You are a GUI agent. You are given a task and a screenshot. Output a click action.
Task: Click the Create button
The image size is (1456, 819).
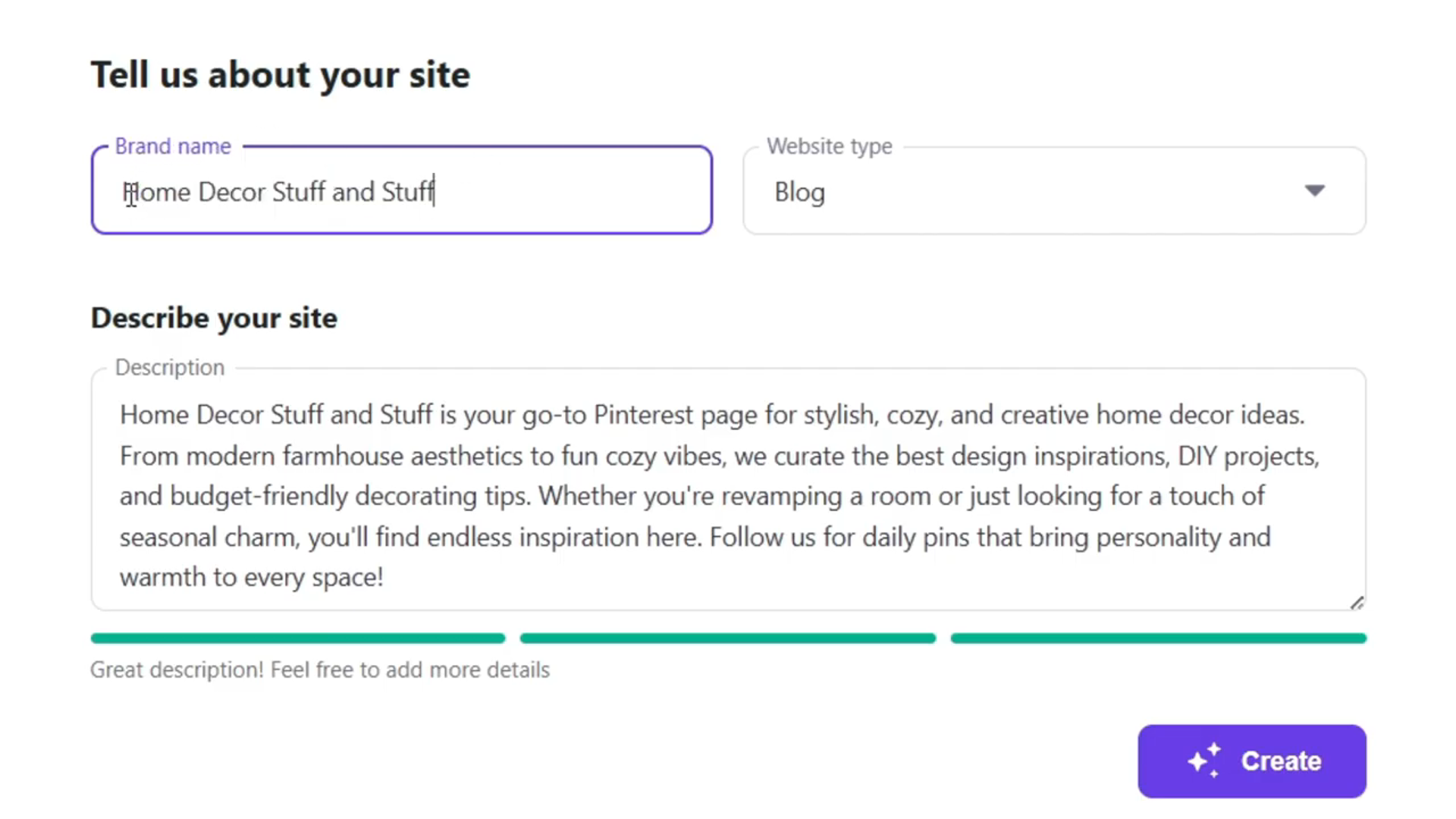[x=1251, y=761]
